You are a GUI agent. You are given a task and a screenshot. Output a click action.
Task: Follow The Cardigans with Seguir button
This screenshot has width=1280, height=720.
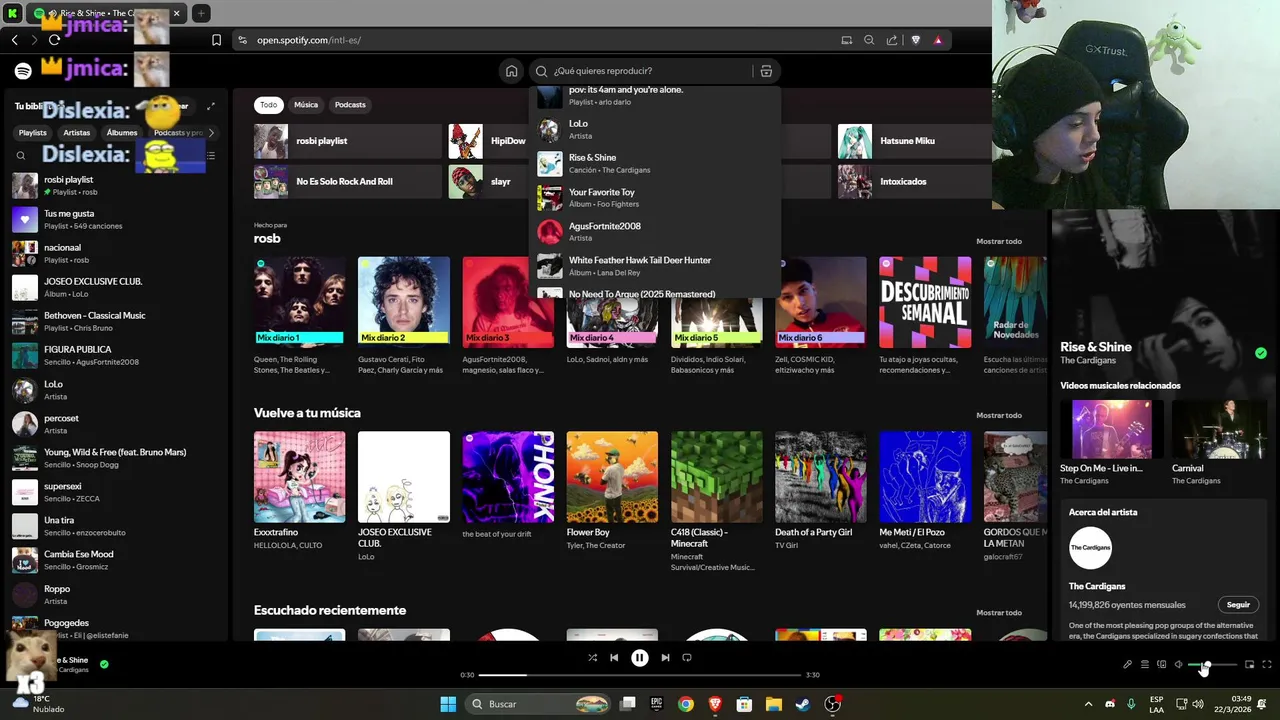[x=1238, y=605]
